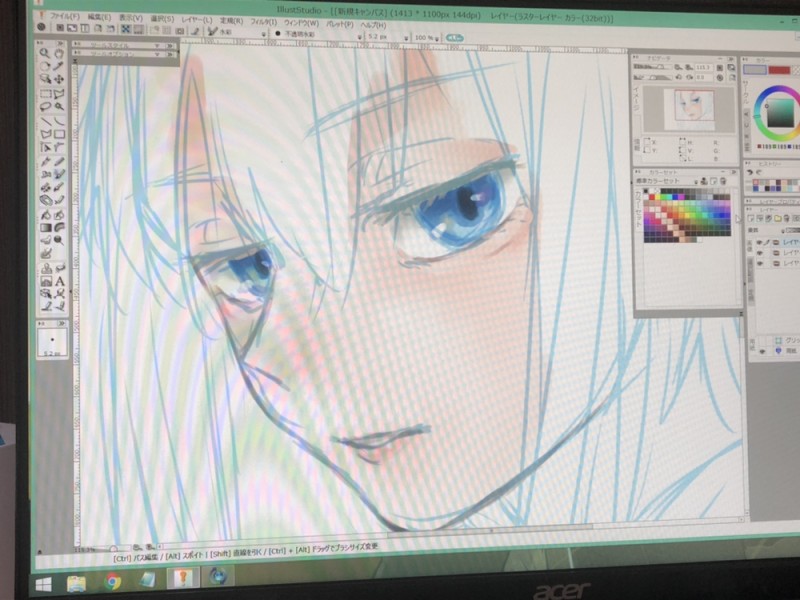800x600 pixels.
Task: Open the フィルタ(I) menu
Action: click(263, 21)
